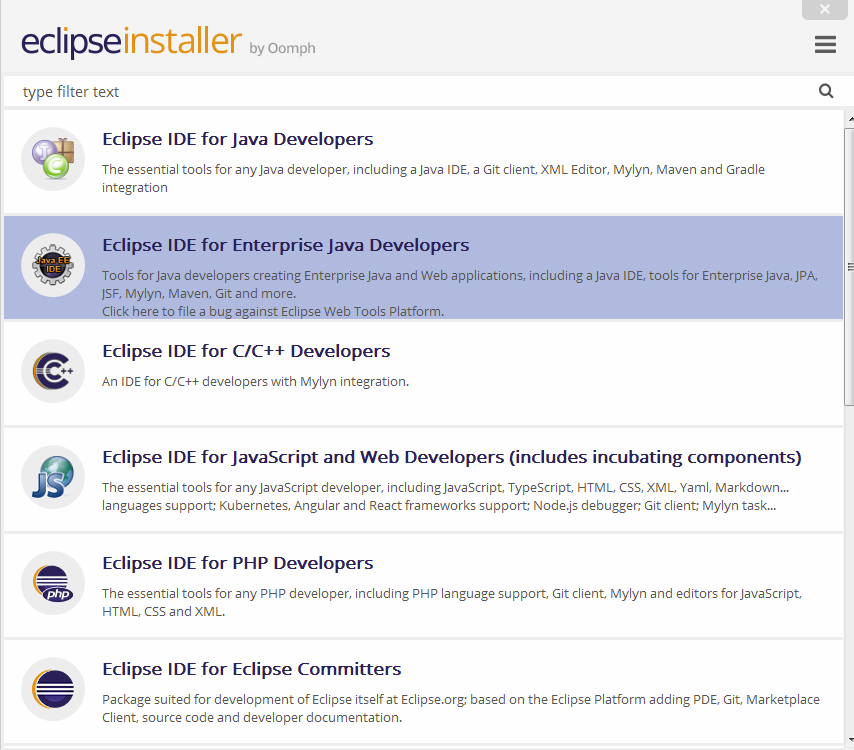
Task: Open the hamburger menu icon
Action: (825, 45)
